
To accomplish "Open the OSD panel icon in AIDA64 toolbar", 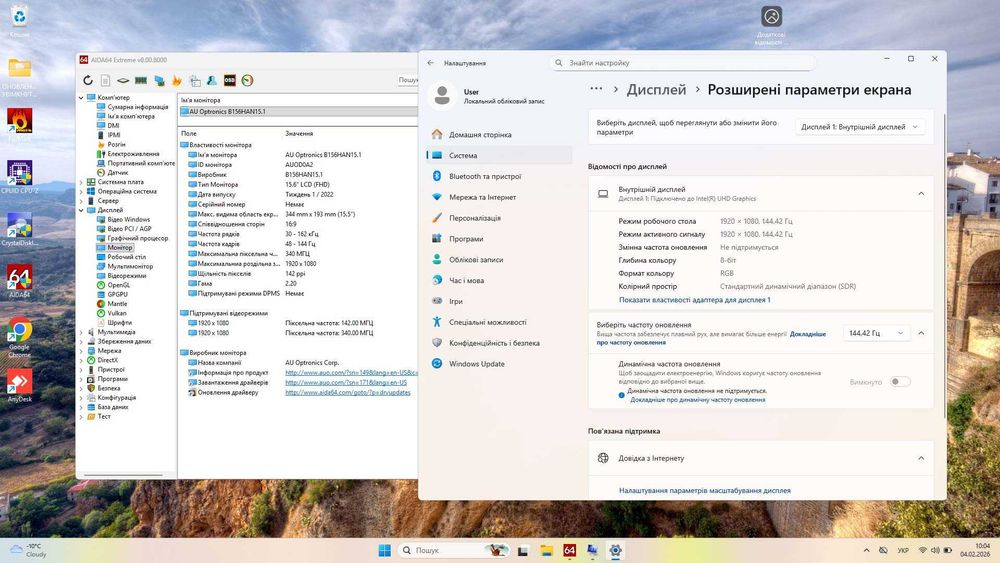I will pos(230,80).
